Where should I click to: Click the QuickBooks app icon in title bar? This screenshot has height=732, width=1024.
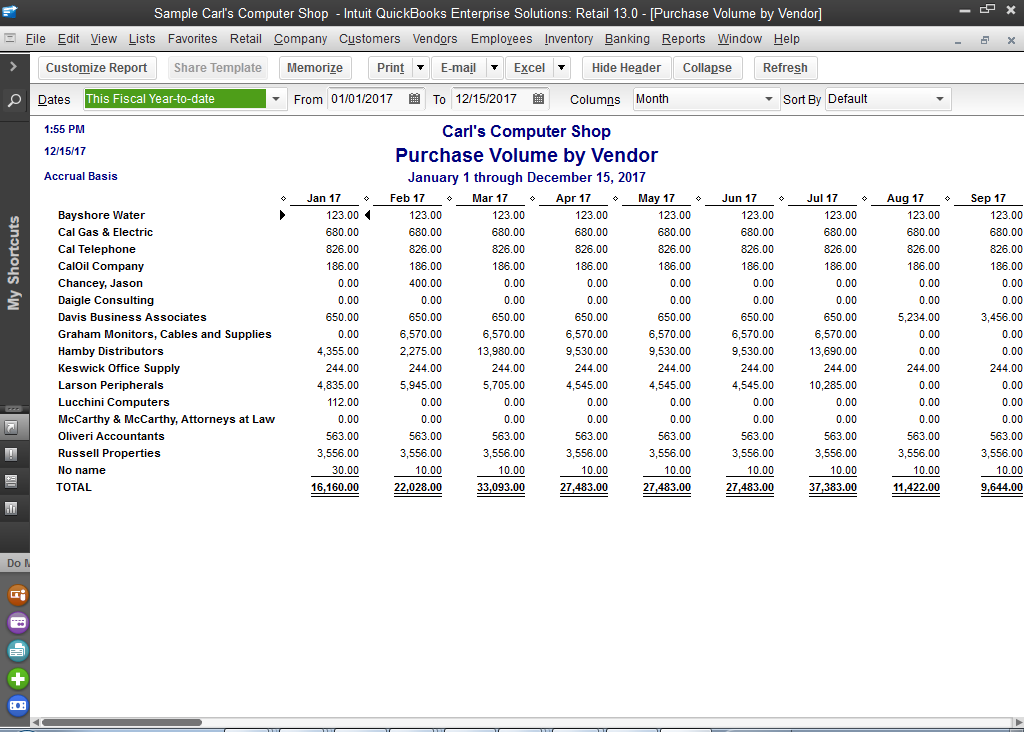tap(10, 12)
